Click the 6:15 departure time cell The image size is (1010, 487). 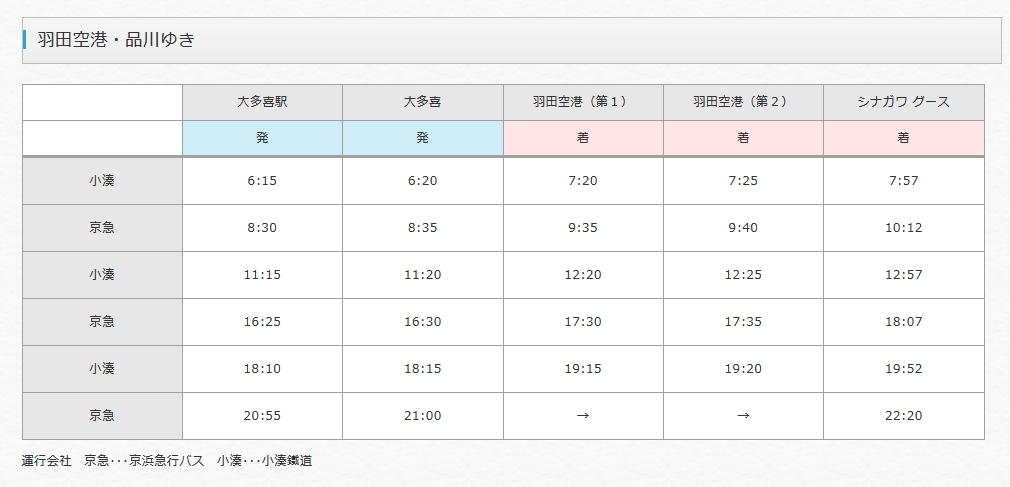pos(262,181)
